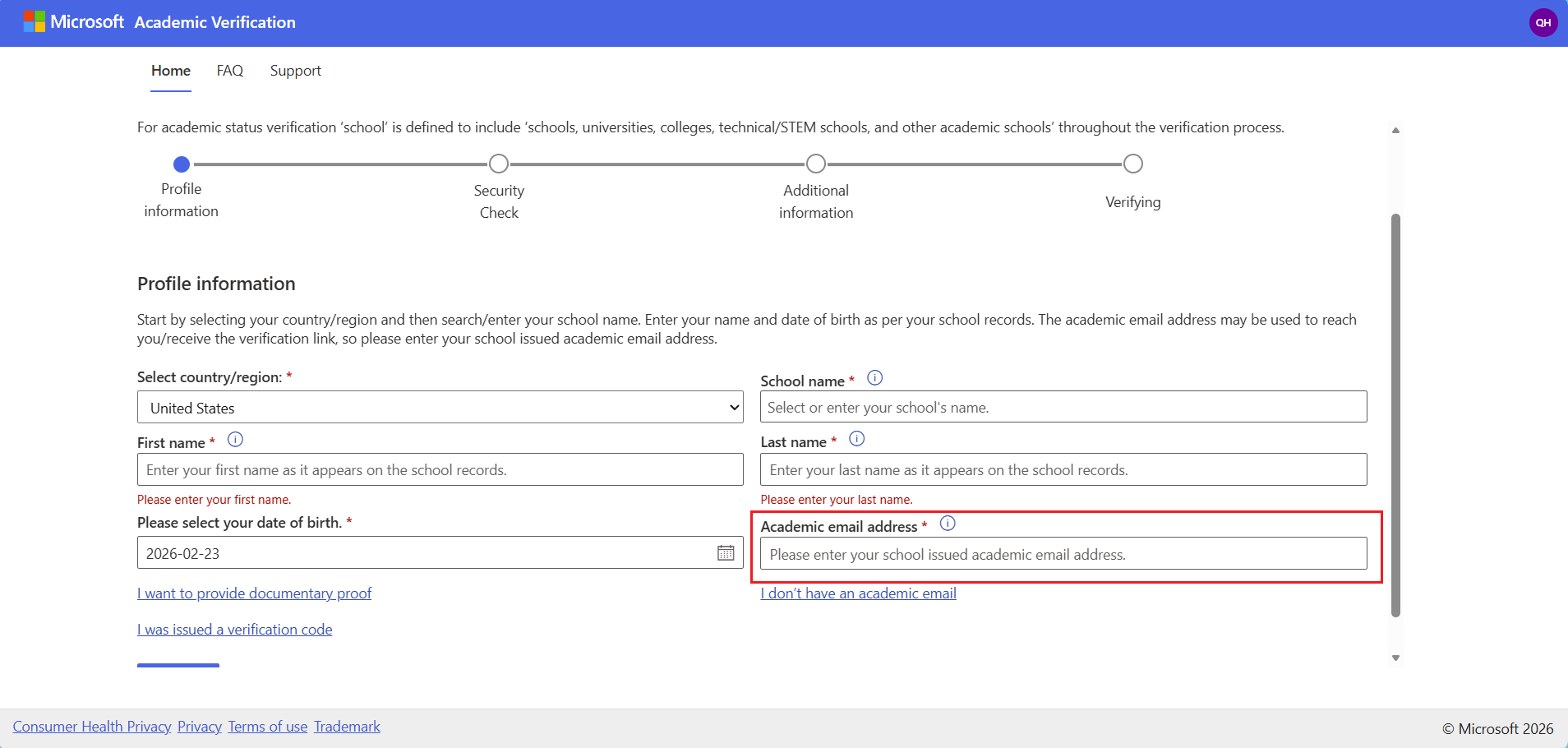Focus the School name input field

tap(1063, 407)
